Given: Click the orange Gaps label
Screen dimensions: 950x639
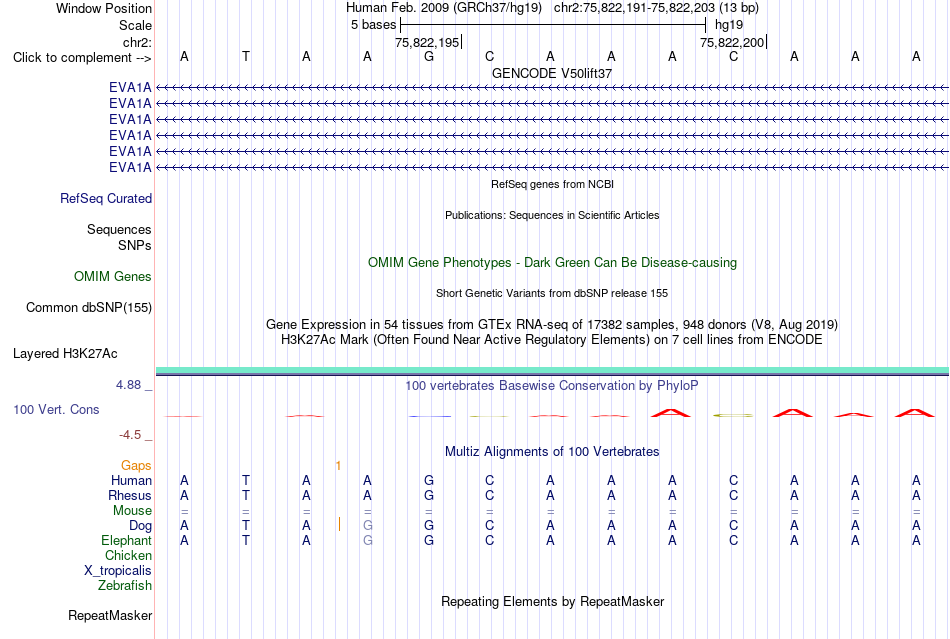Looking at the screenshot, I should tap(136, 466).
